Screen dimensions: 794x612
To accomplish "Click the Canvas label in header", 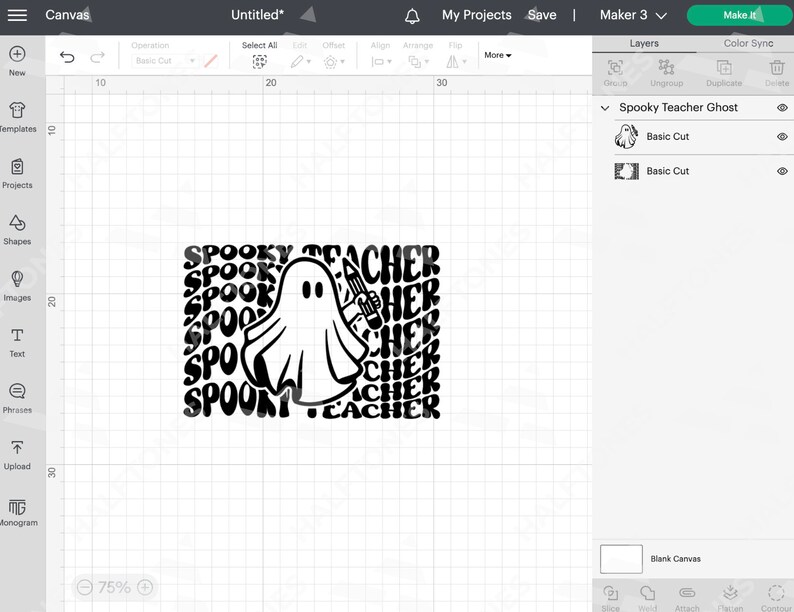I will tap(67, 15).
